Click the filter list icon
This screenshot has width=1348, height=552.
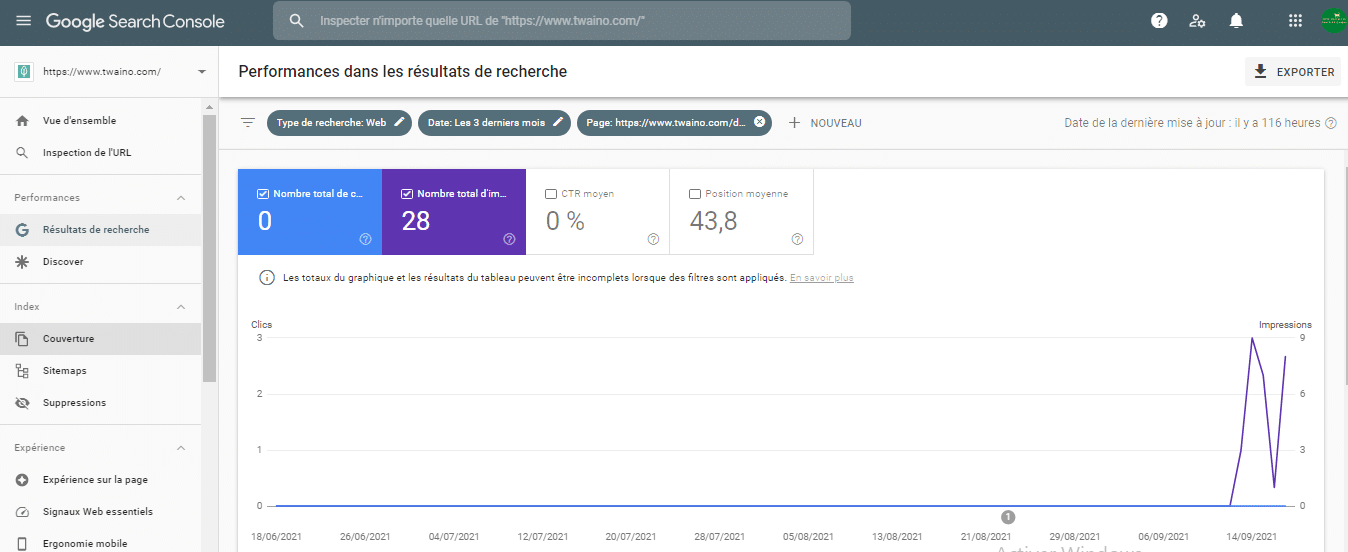248,123
